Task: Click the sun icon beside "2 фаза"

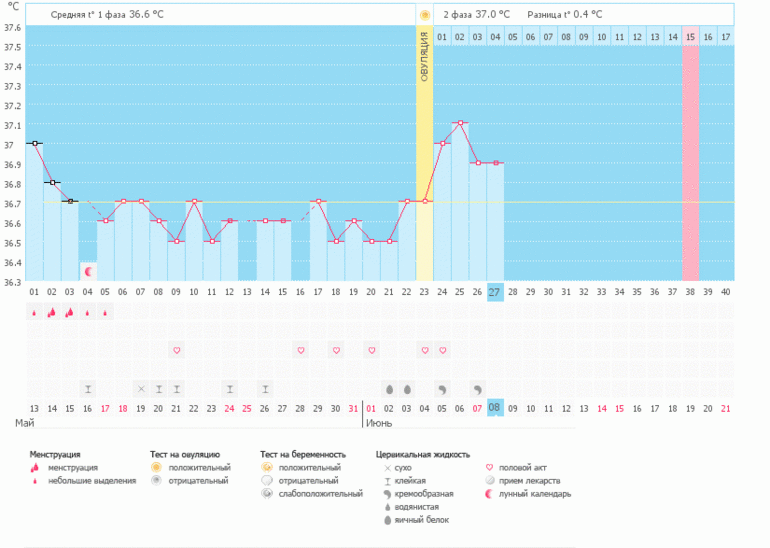Action: coord(425,15)
